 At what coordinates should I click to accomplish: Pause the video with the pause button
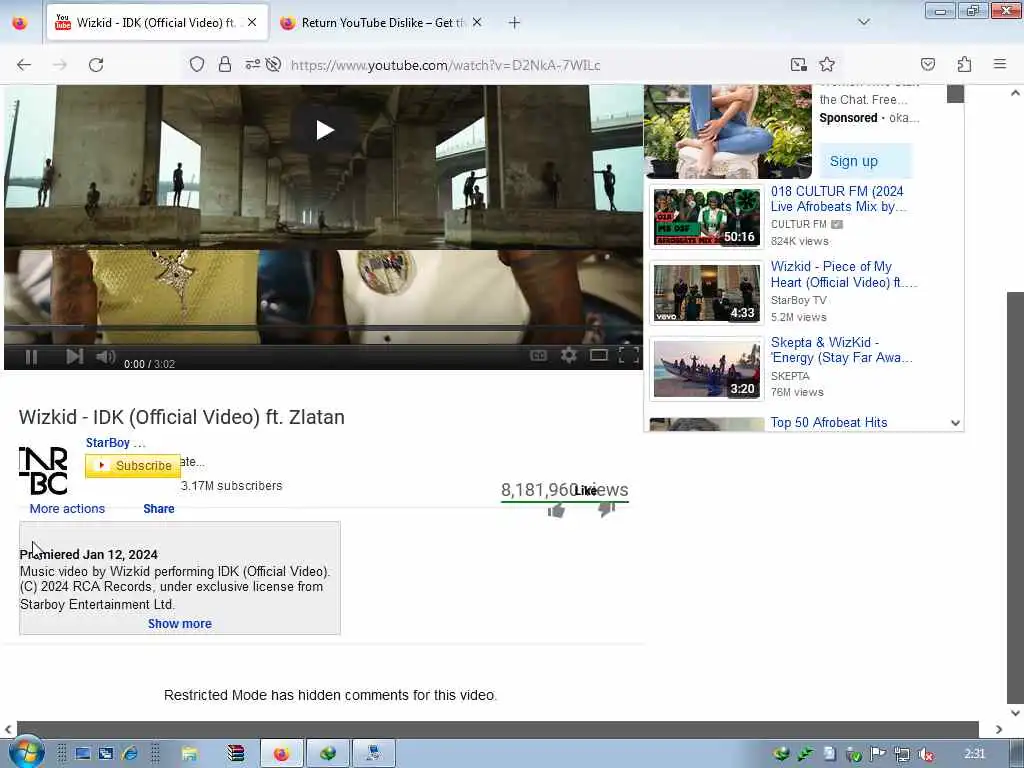31,357
